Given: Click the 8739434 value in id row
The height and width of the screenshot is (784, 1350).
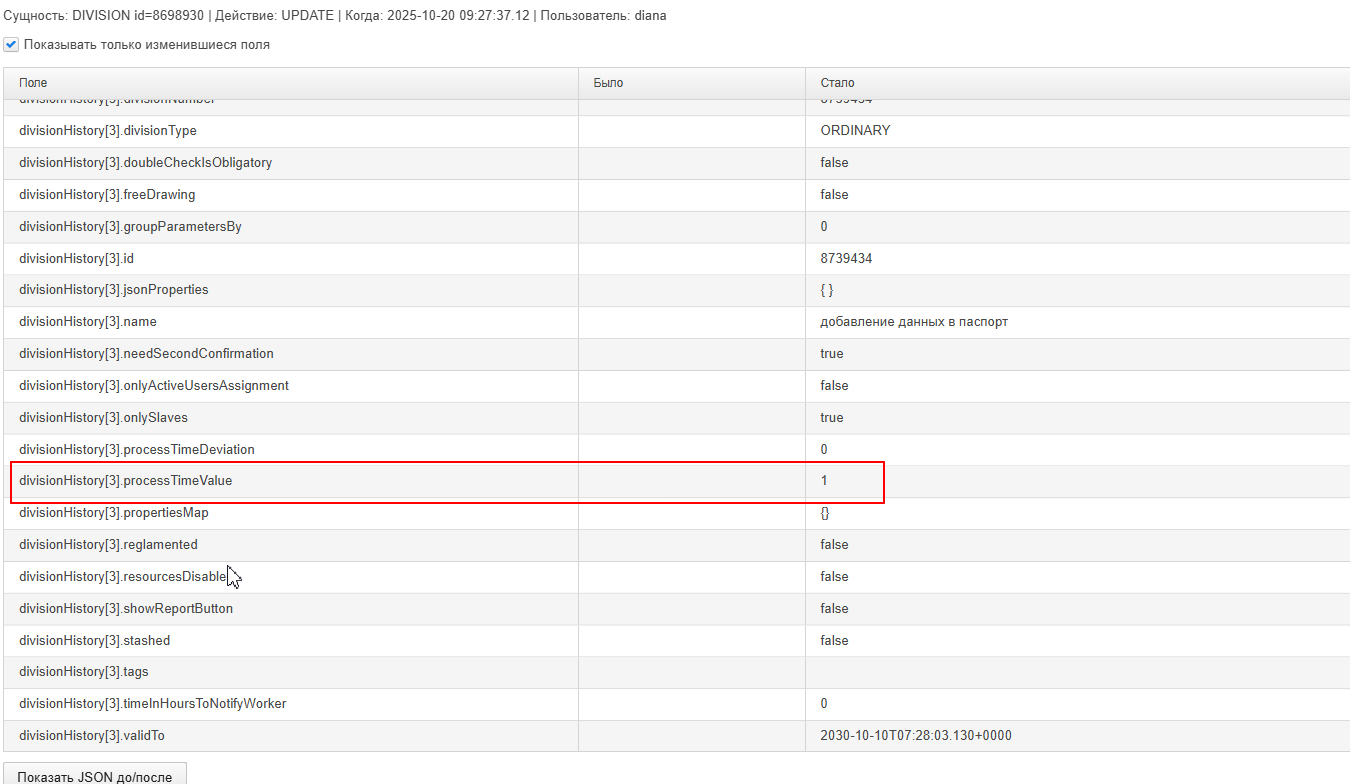Looking at the screenshot, I should point(846,258).
